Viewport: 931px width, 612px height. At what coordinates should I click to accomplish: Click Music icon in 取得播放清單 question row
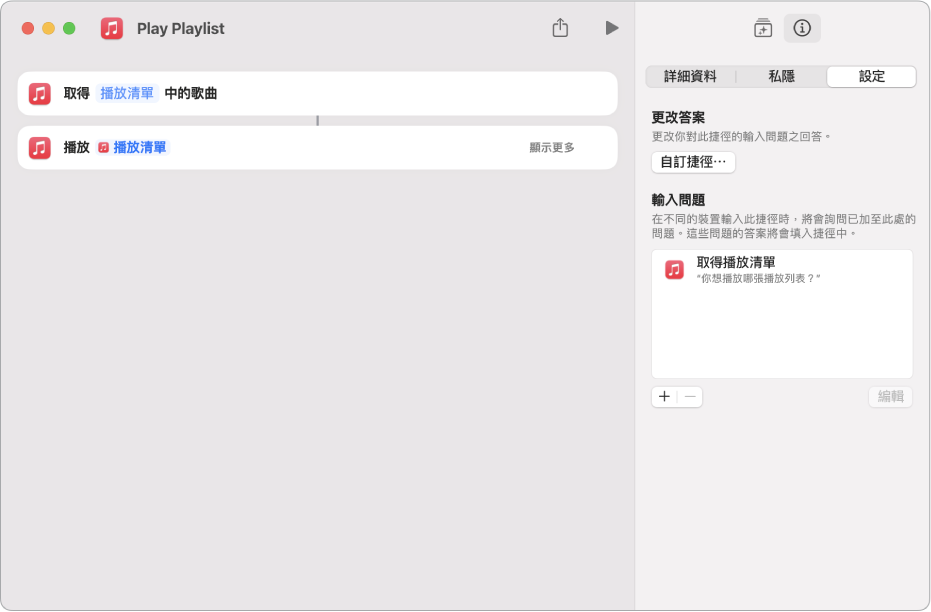[674, 269]
